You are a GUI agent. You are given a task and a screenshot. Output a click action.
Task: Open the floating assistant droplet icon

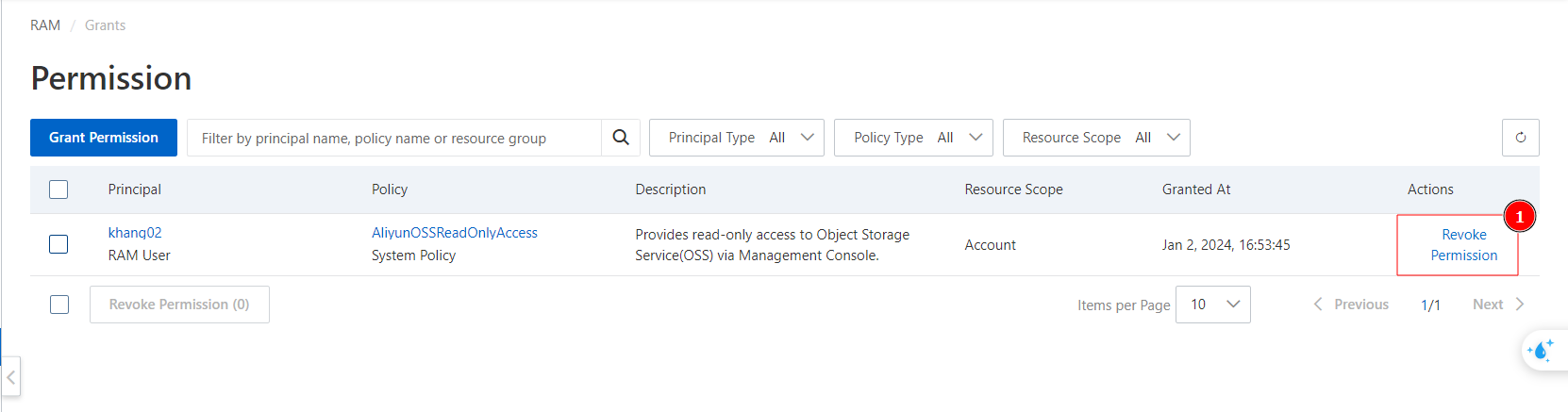(x=1541, y=351)
